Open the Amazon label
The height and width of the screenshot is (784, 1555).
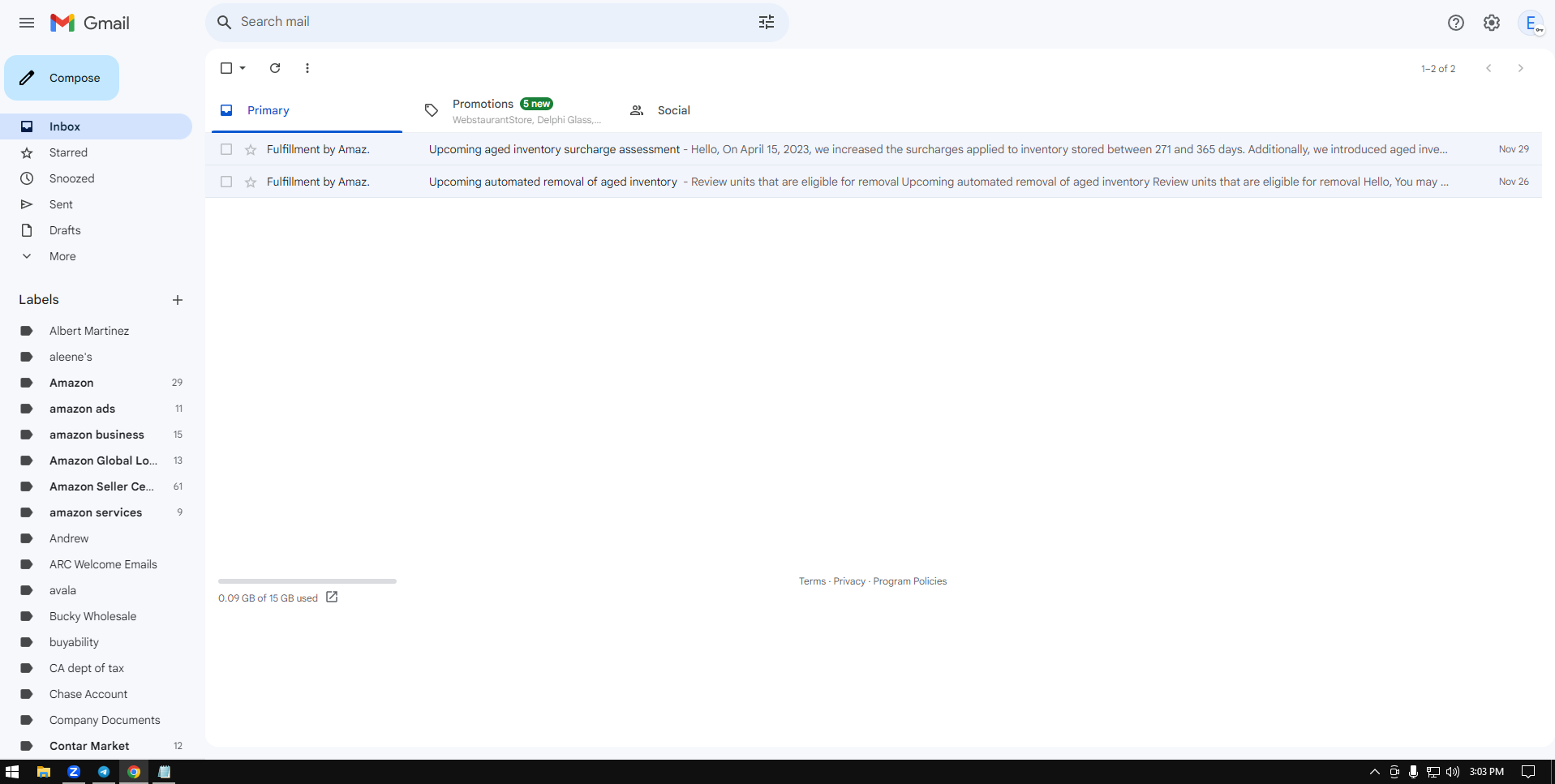coord(96,383)
